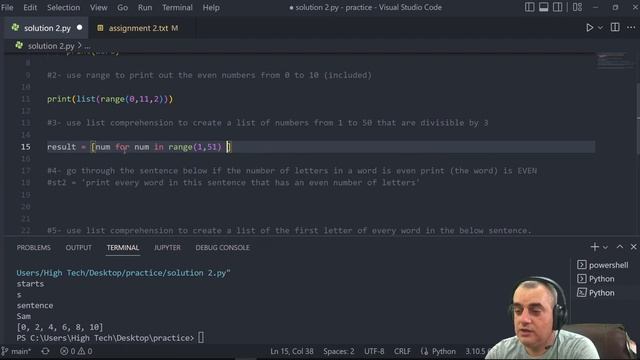Toggle the bottom panel layout icon
This screenshot has width=640, height=360.
pos(543,7)
